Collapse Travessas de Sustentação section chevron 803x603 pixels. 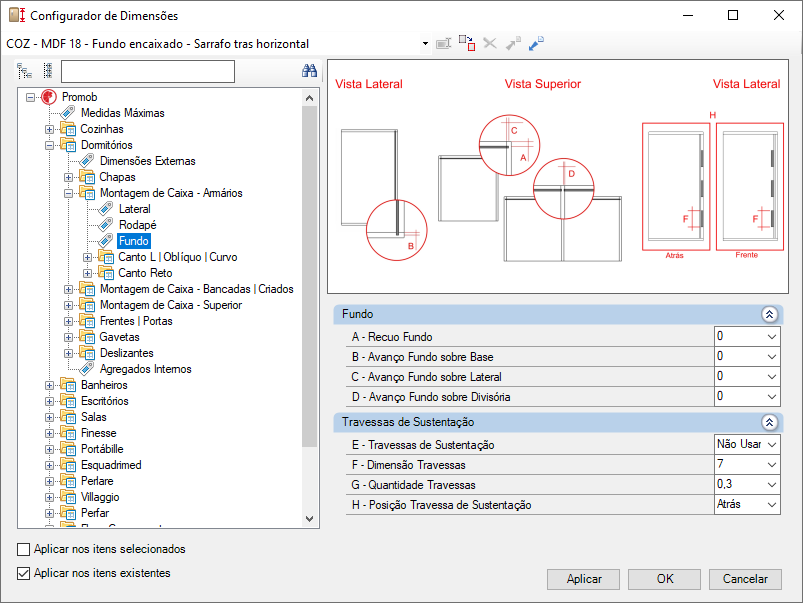coord(769,422)
